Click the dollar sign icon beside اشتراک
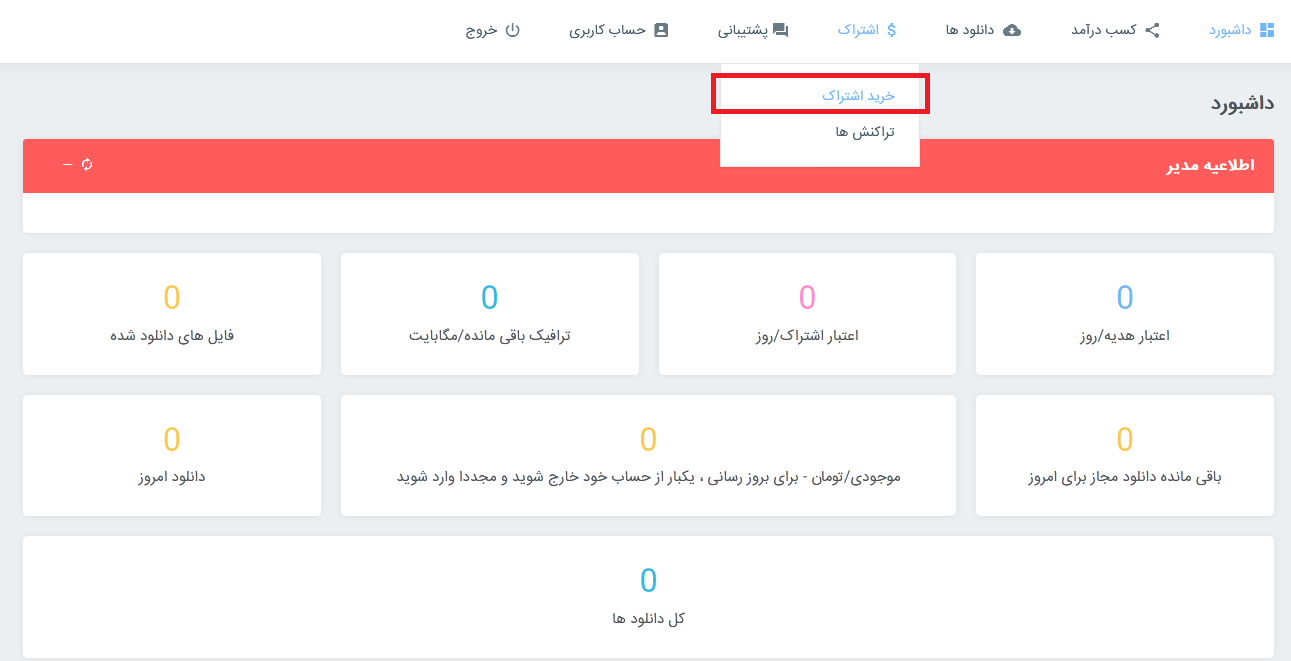 (x=891, y=30)
